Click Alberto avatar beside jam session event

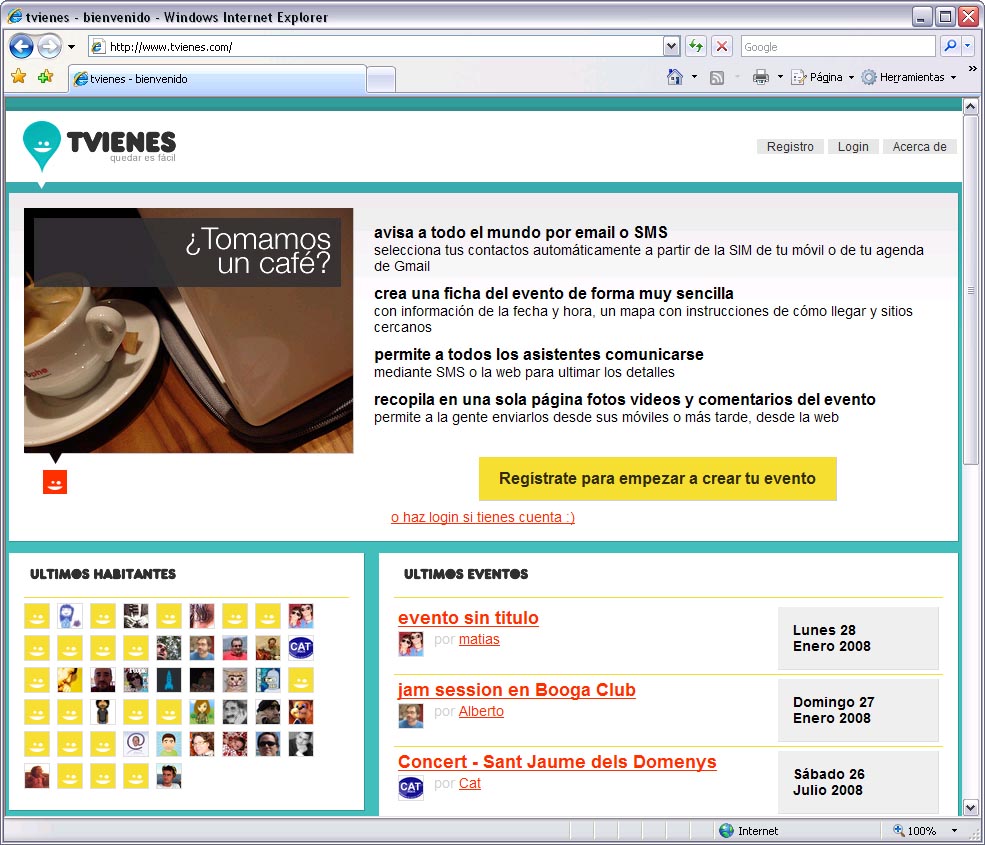coord(411,716)
